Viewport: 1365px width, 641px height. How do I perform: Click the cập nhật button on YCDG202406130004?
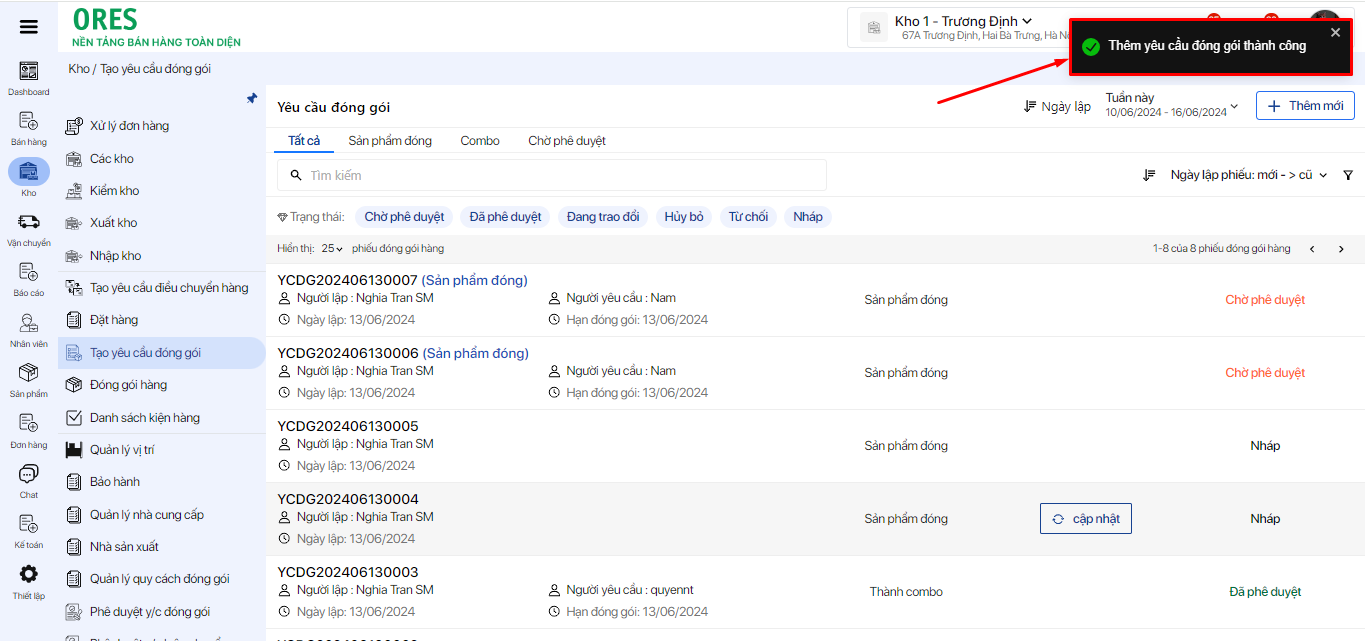coord(1086,519)
